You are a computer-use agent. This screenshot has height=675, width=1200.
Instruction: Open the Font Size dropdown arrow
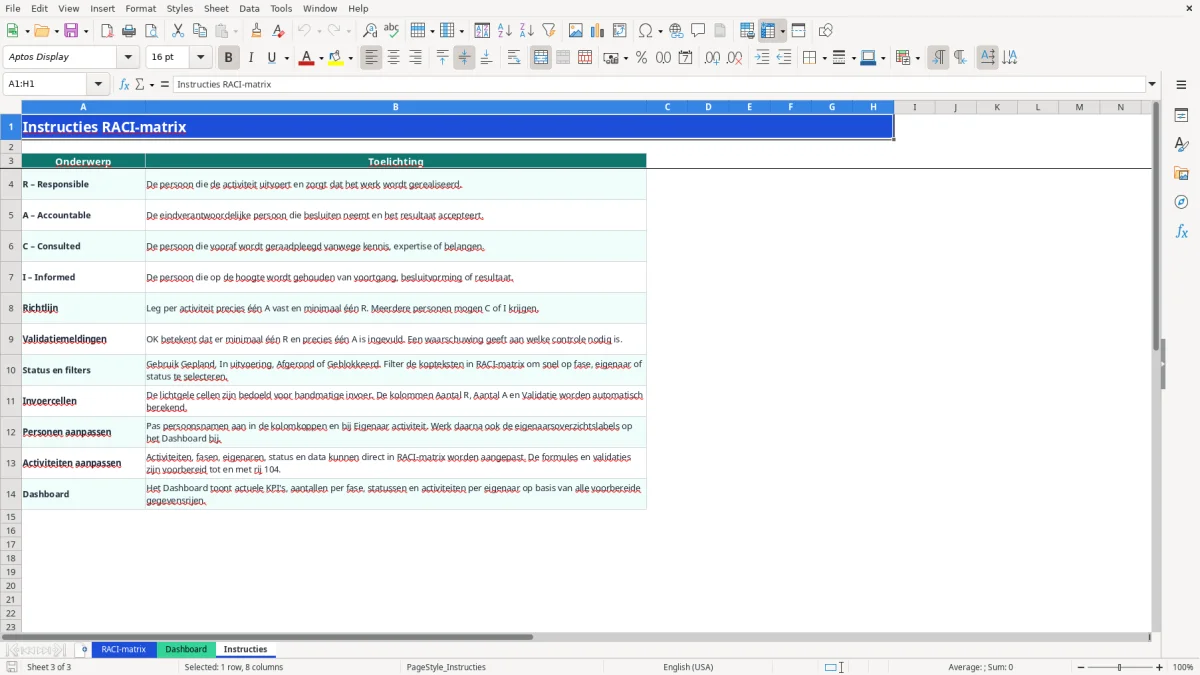(x=201, y=58)
